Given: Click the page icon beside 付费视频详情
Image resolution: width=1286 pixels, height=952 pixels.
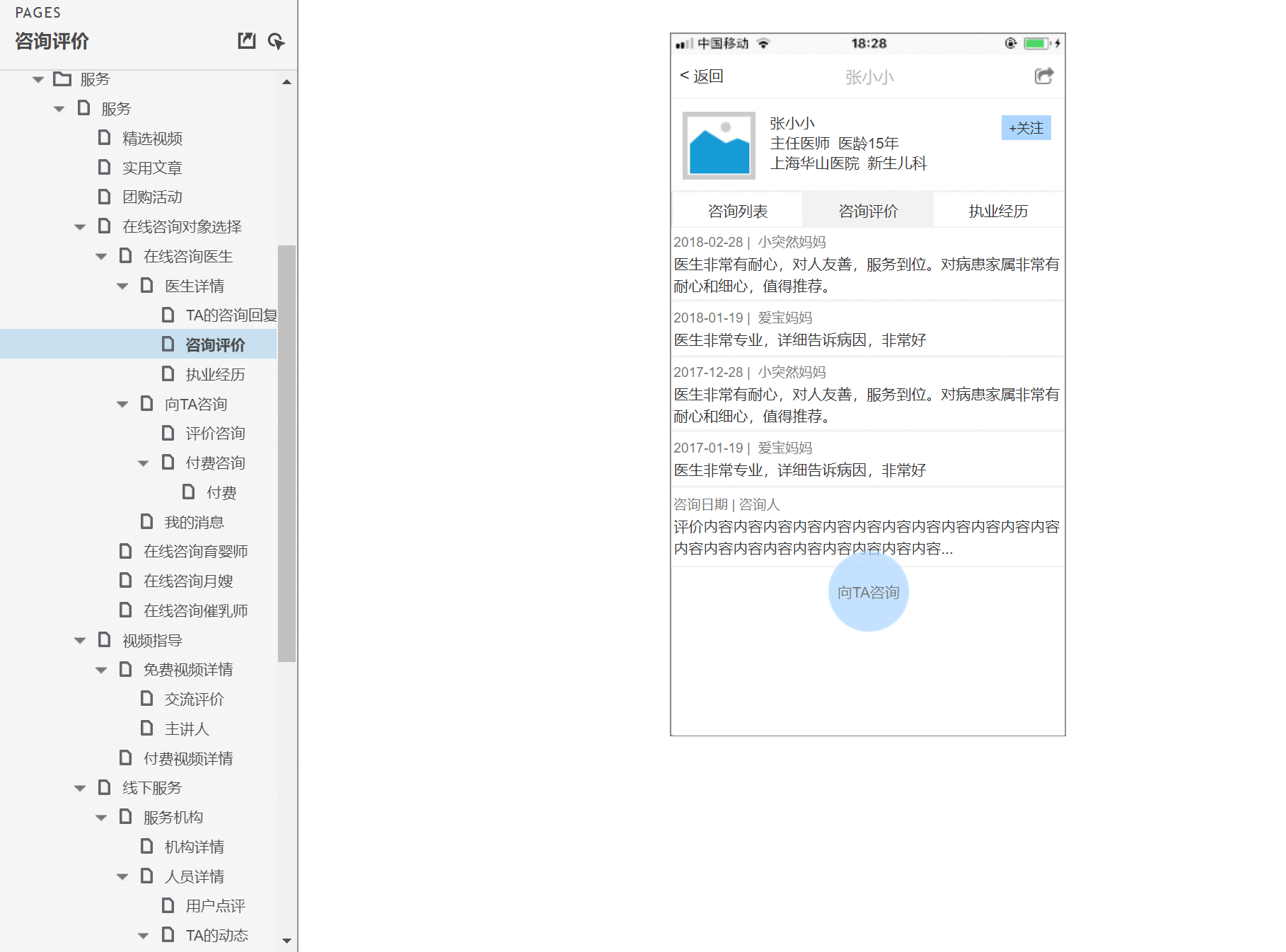Looking at the screenshot, I should point(125,757).
